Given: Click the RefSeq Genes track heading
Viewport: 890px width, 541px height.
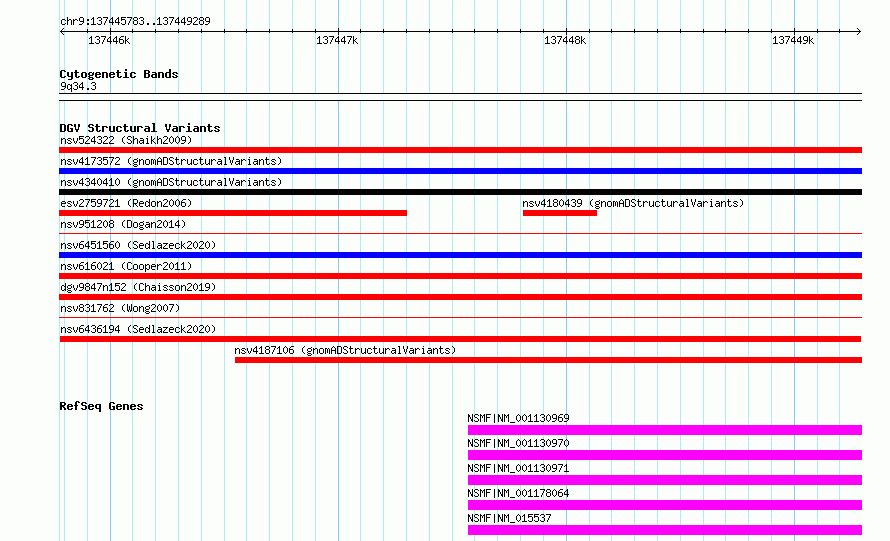Looking at the screenshot, I should (x=101, y=406).
